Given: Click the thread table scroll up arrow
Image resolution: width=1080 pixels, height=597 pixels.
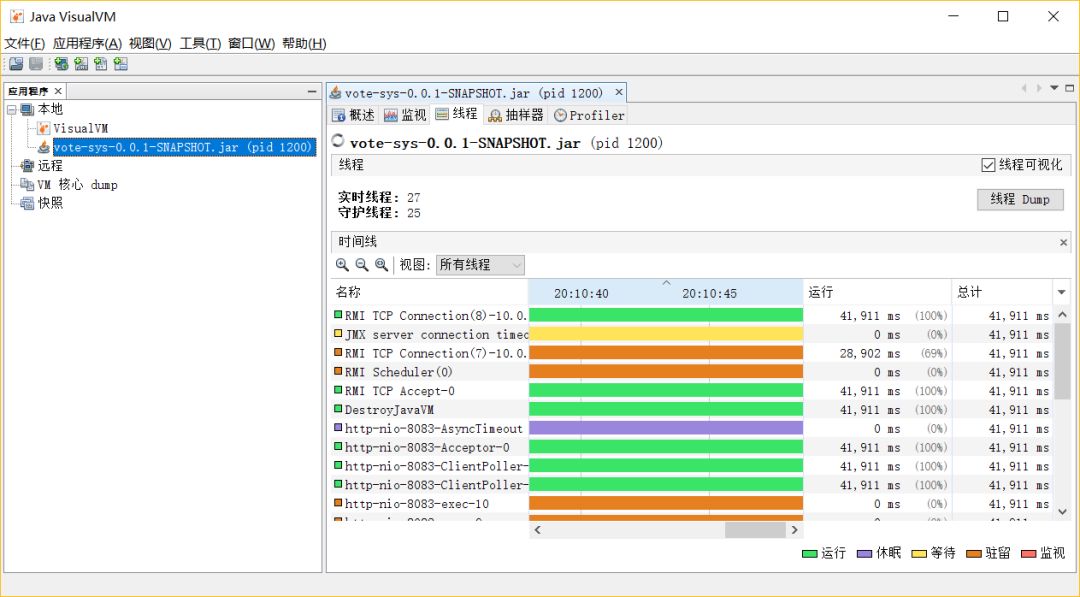Looking at the screenshot, I should 1062,315.
